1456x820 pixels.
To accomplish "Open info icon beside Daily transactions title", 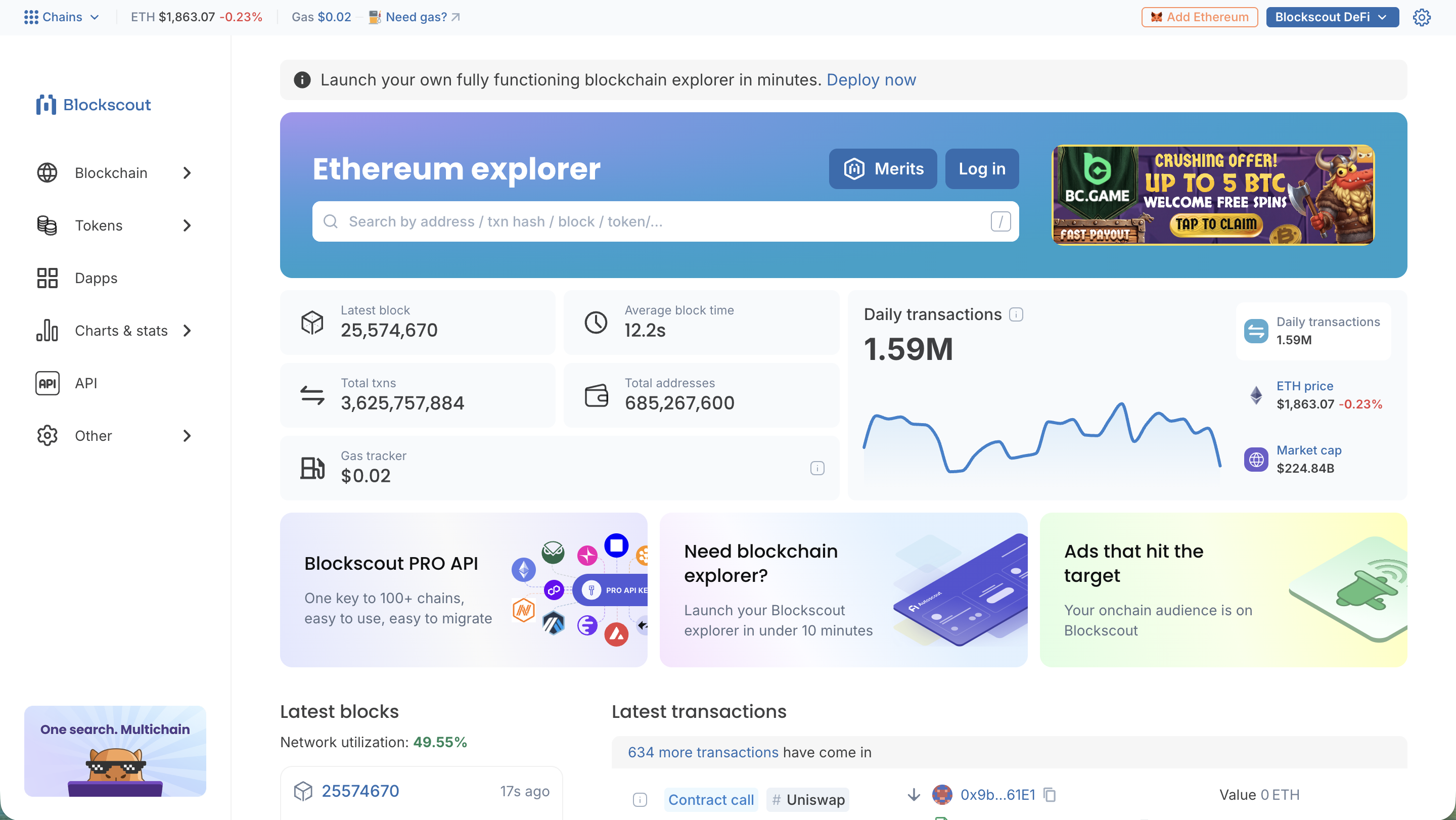I will point(1016,314).
